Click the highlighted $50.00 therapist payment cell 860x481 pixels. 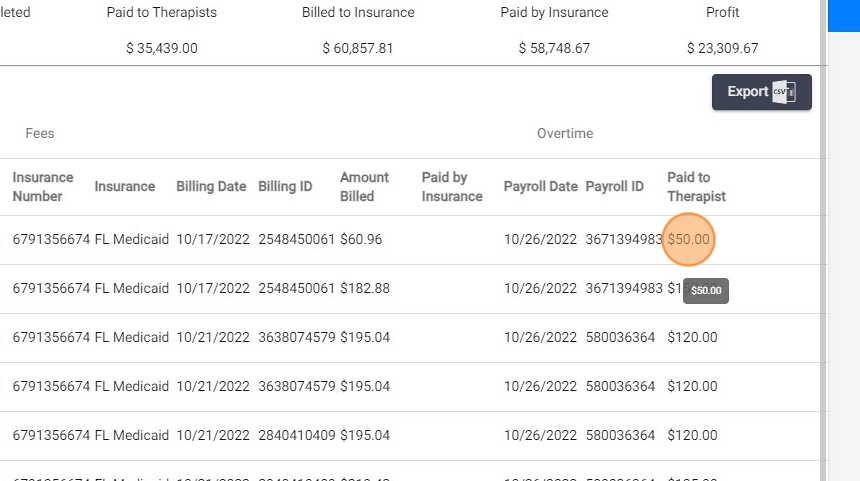coord(688,240)
